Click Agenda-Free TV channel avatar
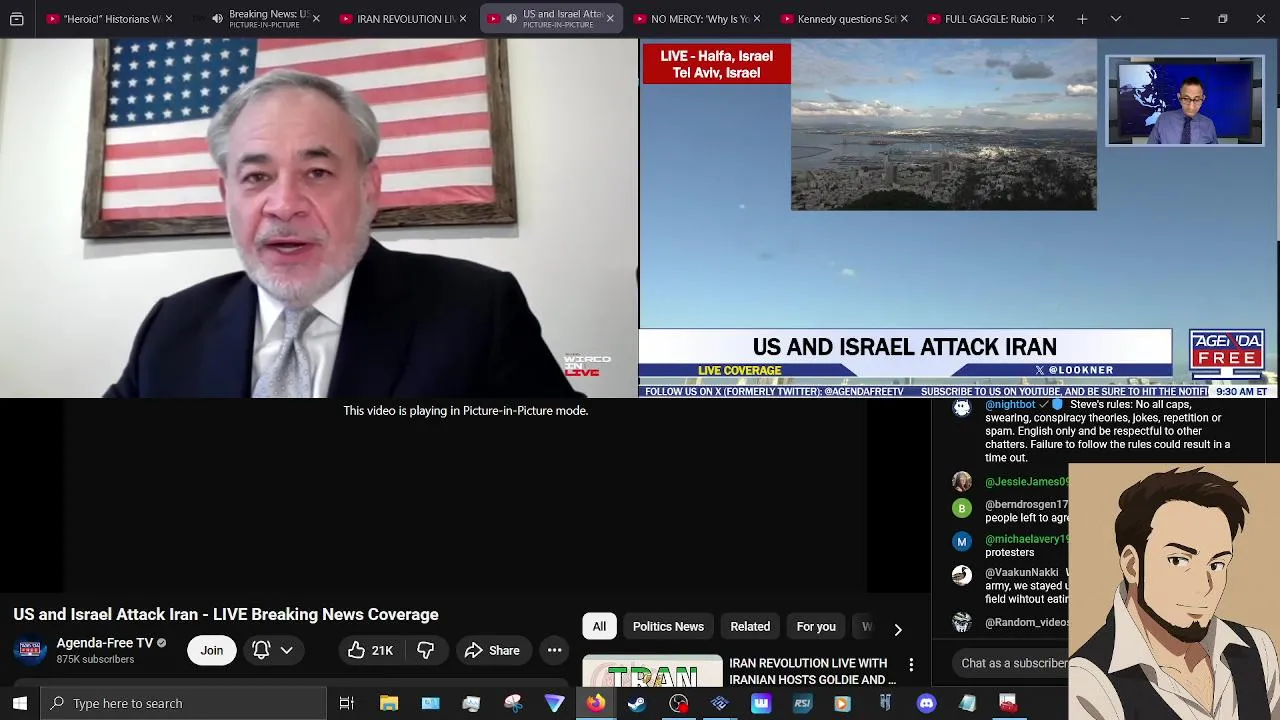1280x720 pixels. click(30, 650)
